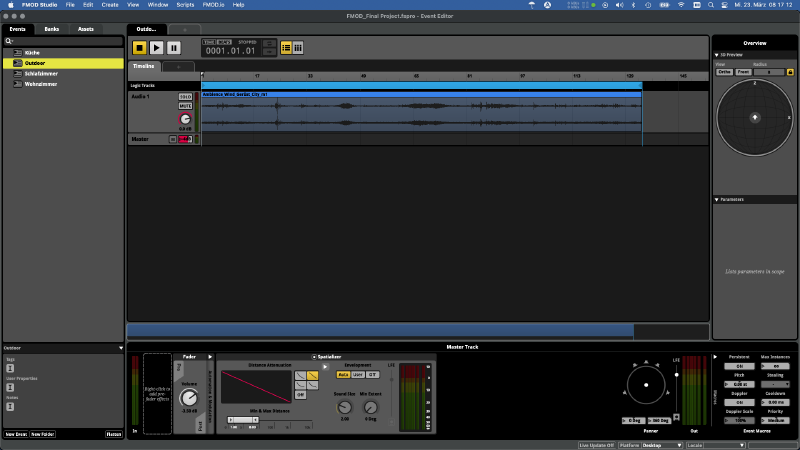
Task: Click the Fader Volume knob
Action: (189, 397)
